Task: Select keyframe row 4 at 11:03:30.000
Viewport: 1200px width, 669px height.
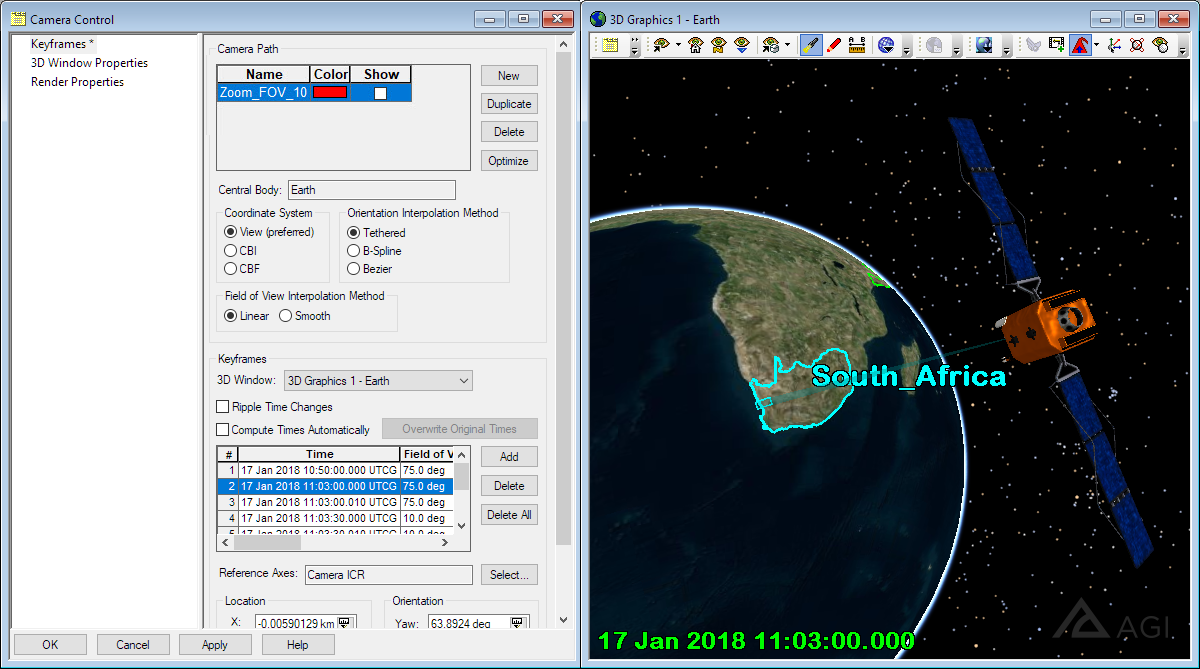Action: [x=335, y=518]
